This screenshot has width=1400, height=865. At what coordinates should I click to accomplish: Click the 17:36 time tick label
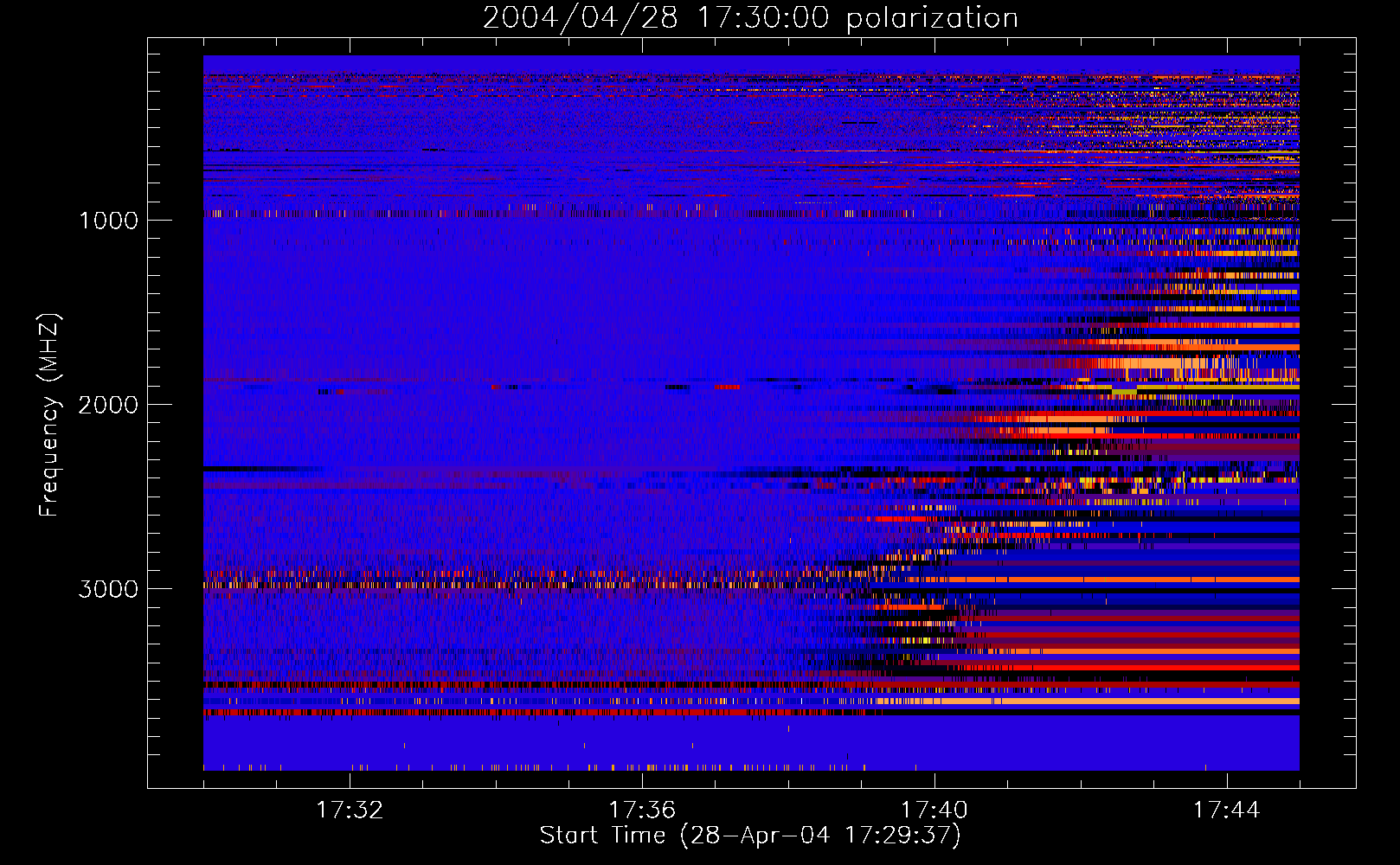(642, 811)
